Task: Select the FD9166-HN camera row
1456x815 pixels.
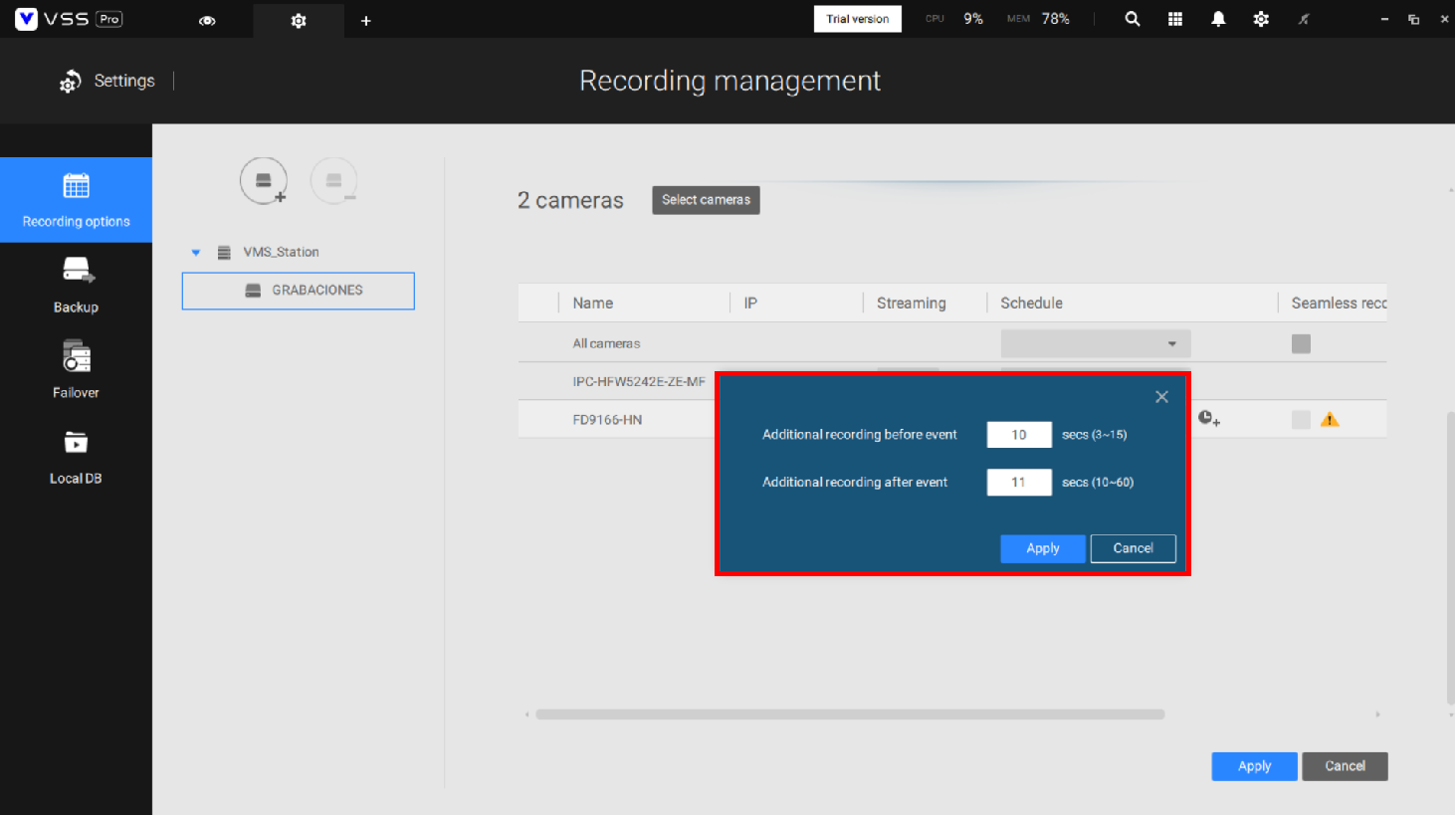Action: [607, 420]
